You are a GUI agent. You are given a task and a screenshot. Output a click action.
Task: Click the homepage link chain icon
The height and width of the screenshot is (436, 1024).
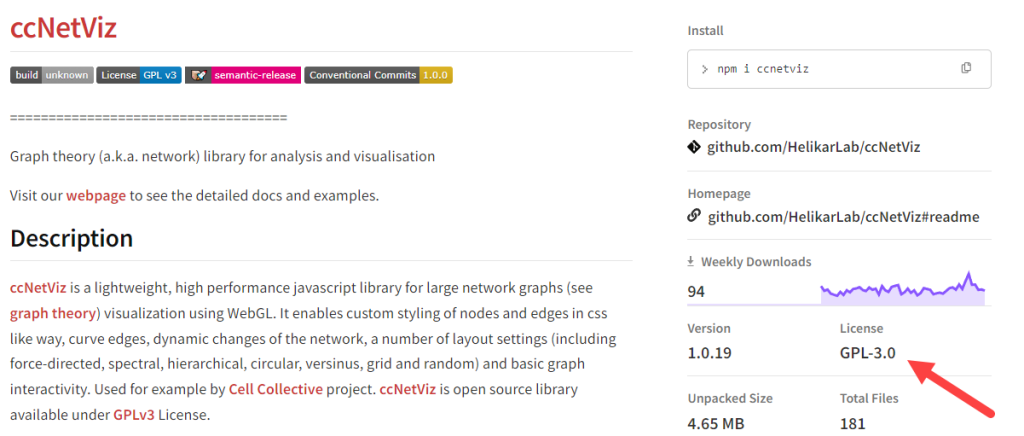[x=695, y=216]
